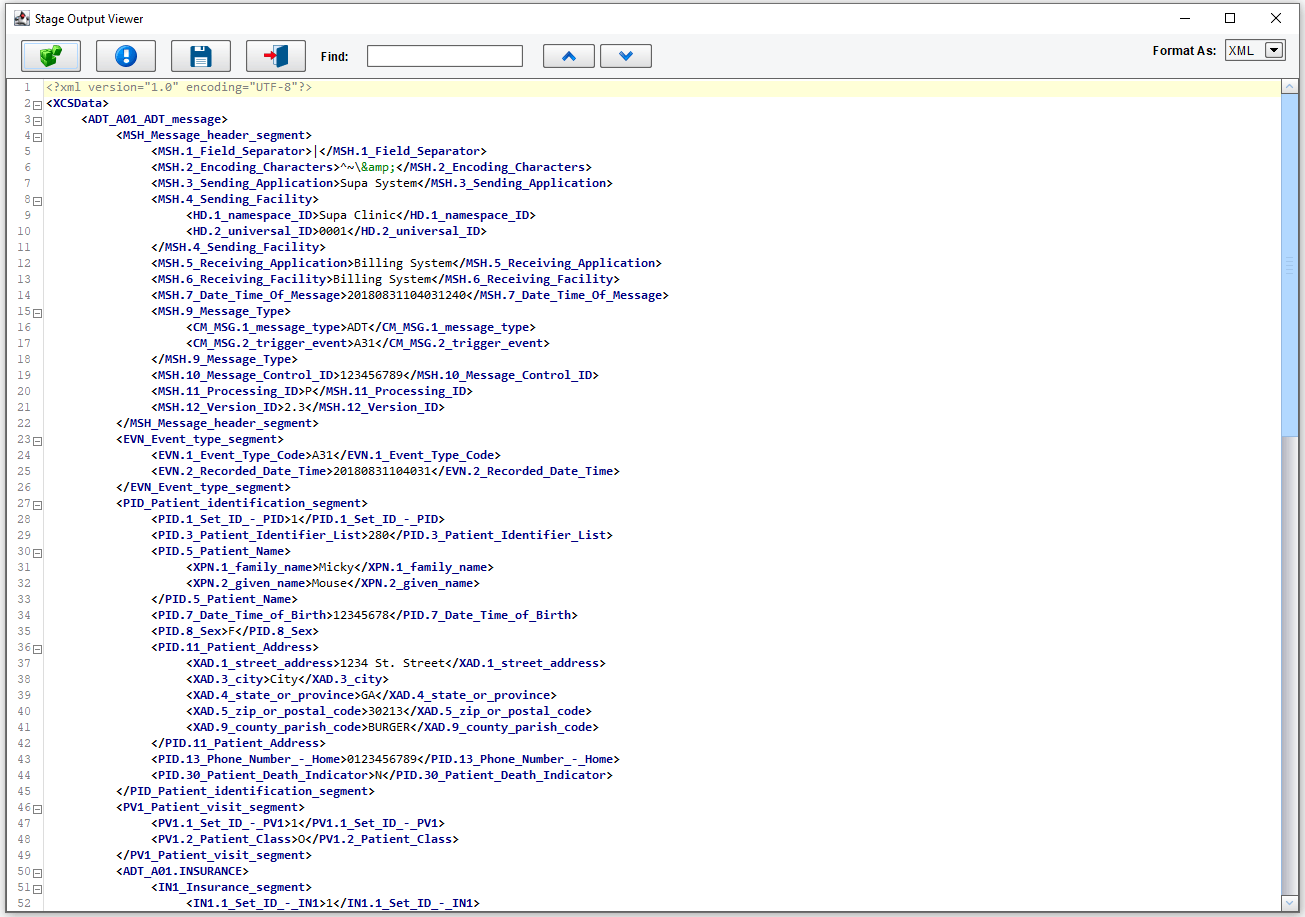Collapse the XCSData root node
Viewport: 1305px width, 917px height.
click(36, 104)
